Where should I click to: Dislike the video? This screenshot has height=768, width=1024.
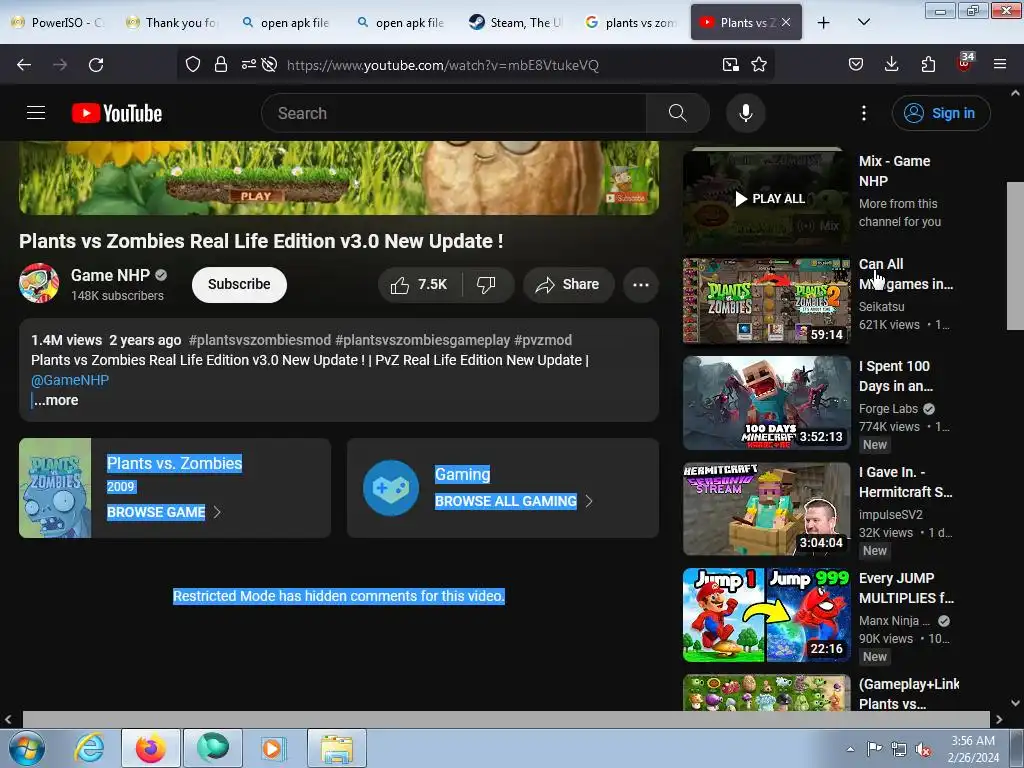coord(487,285)
